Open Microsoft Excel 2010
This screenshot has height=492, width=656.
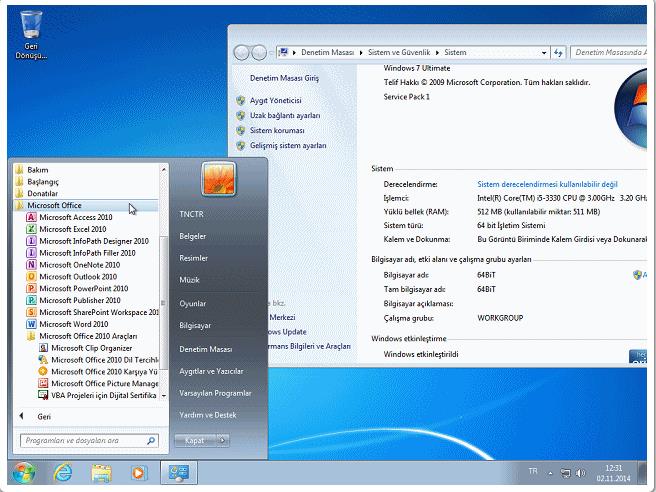71,229
